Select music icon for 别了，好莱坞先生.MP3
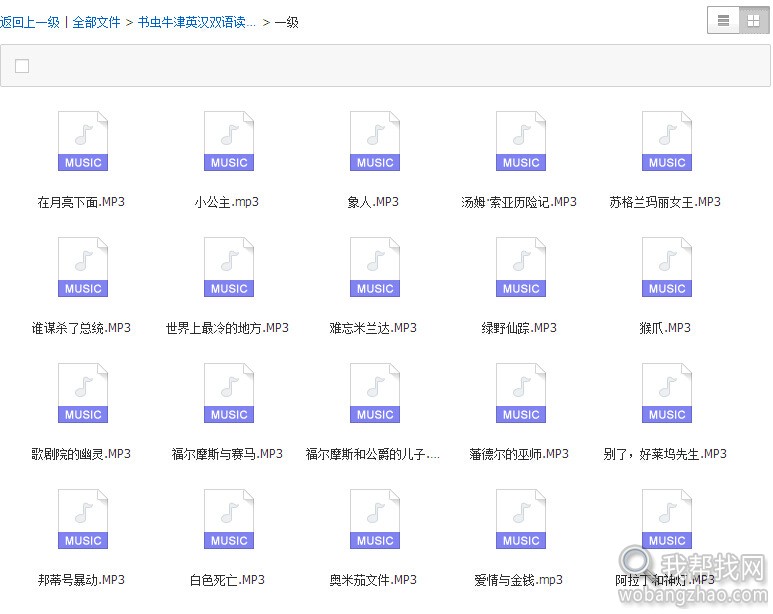Viewport: 773px width, 614px height. pos(667,393)
